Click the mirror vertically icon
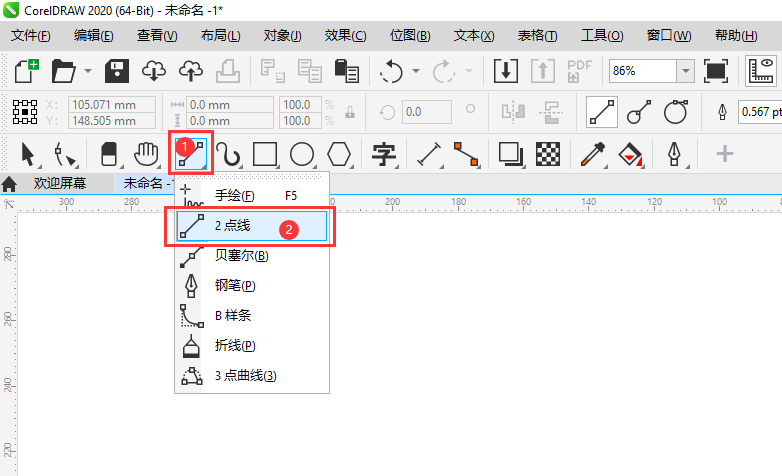The image size is (782, 476). click(x=551, y=112)
